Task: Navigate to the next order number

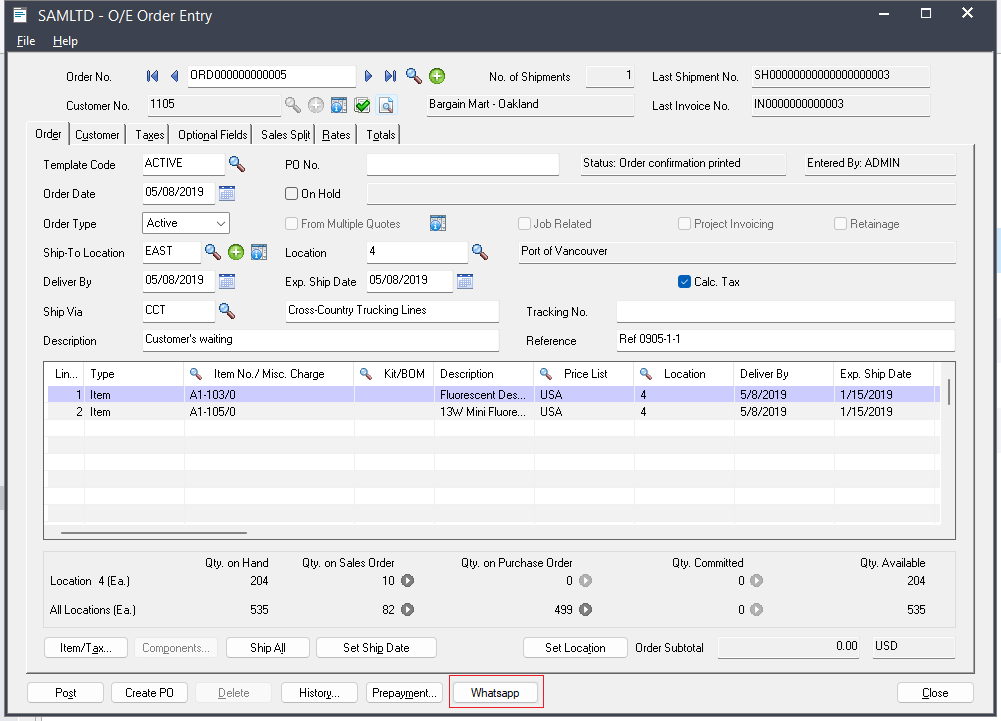Action: 368,76
